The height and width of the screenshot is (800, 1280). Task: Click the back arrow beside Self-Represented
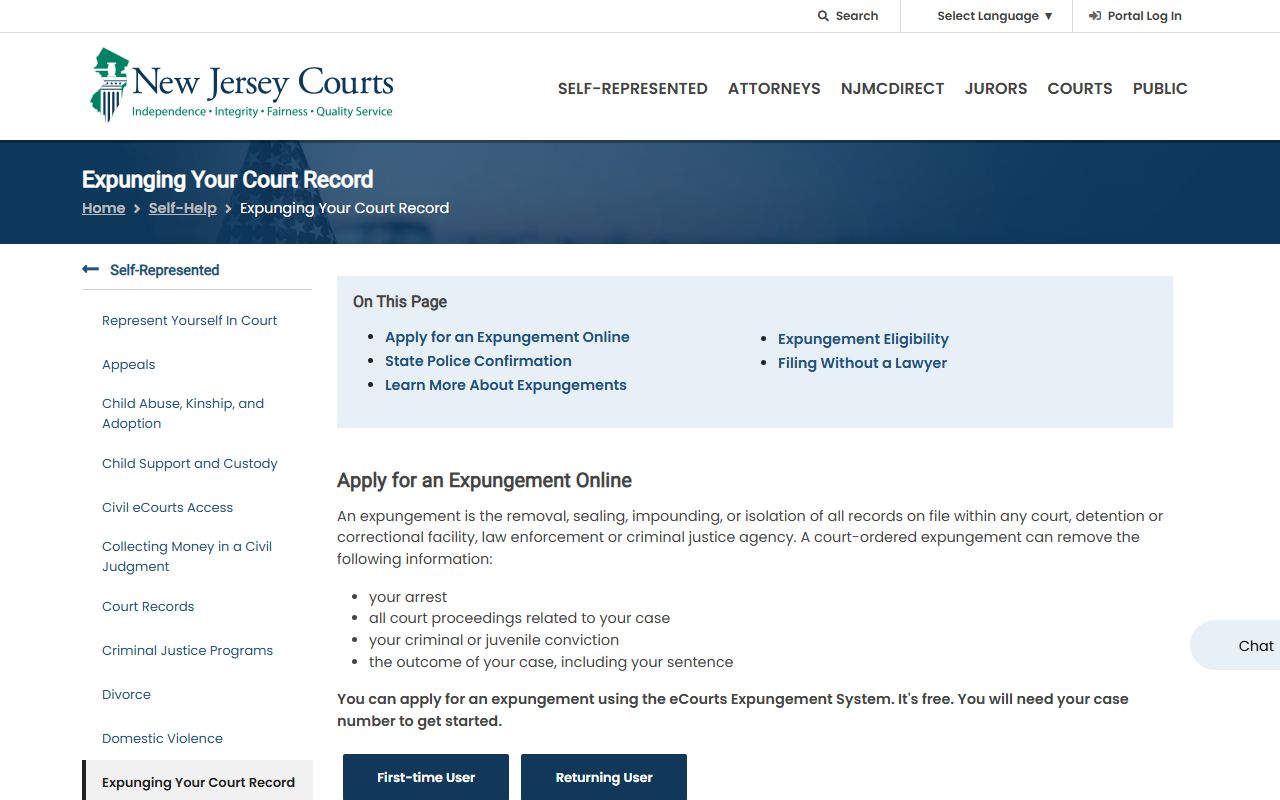point(91,269)
